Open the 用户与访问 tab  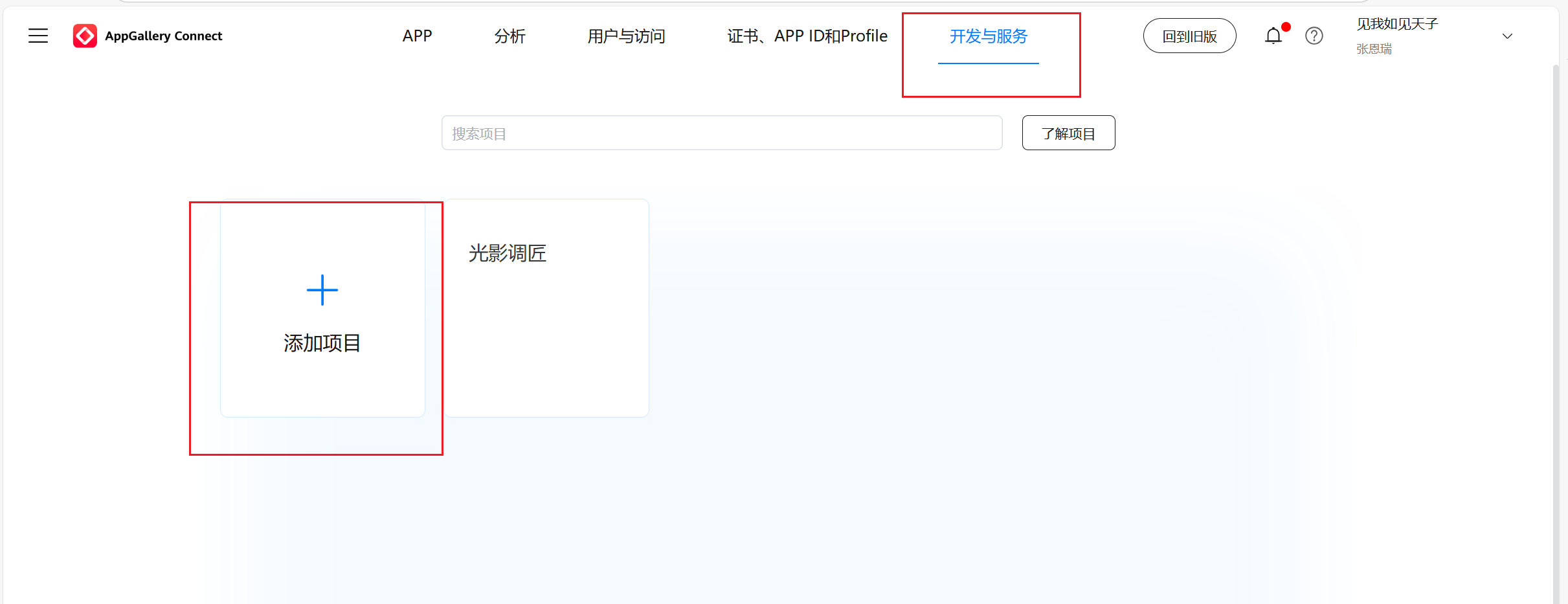coord(627,36)
